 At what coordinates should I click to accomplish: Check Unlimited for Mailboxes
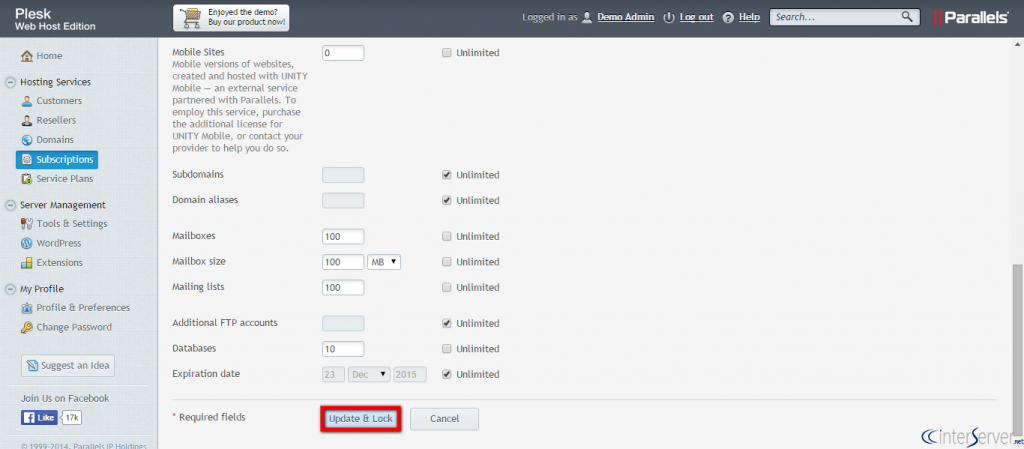pyautogui.click(x=447, y=236)
